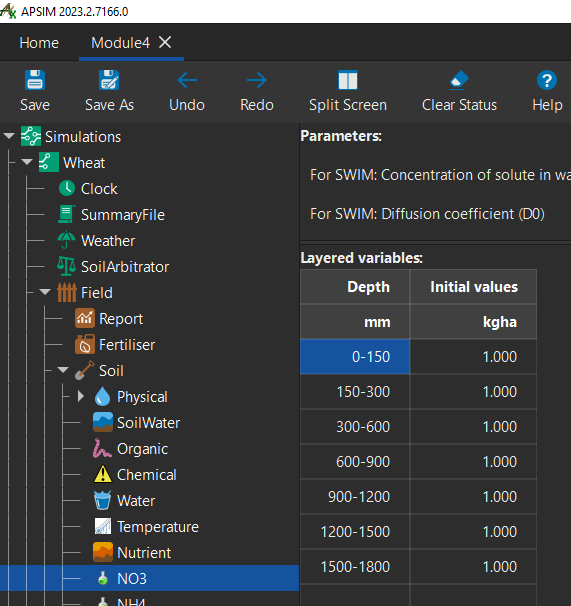The image size is (571, 606).
Task: Switch to the Module4 tab
Action: click(x=120, y=43)
